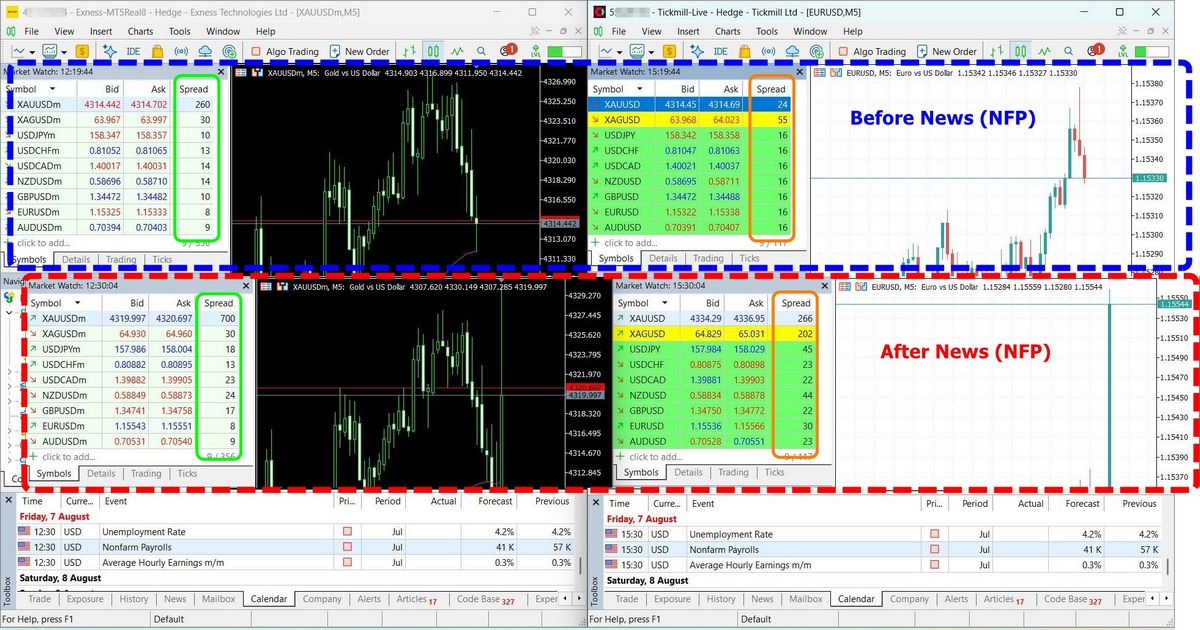Toggle priority box for Nonfarm Payrolls in Exness calendar

tap(348, 548)
